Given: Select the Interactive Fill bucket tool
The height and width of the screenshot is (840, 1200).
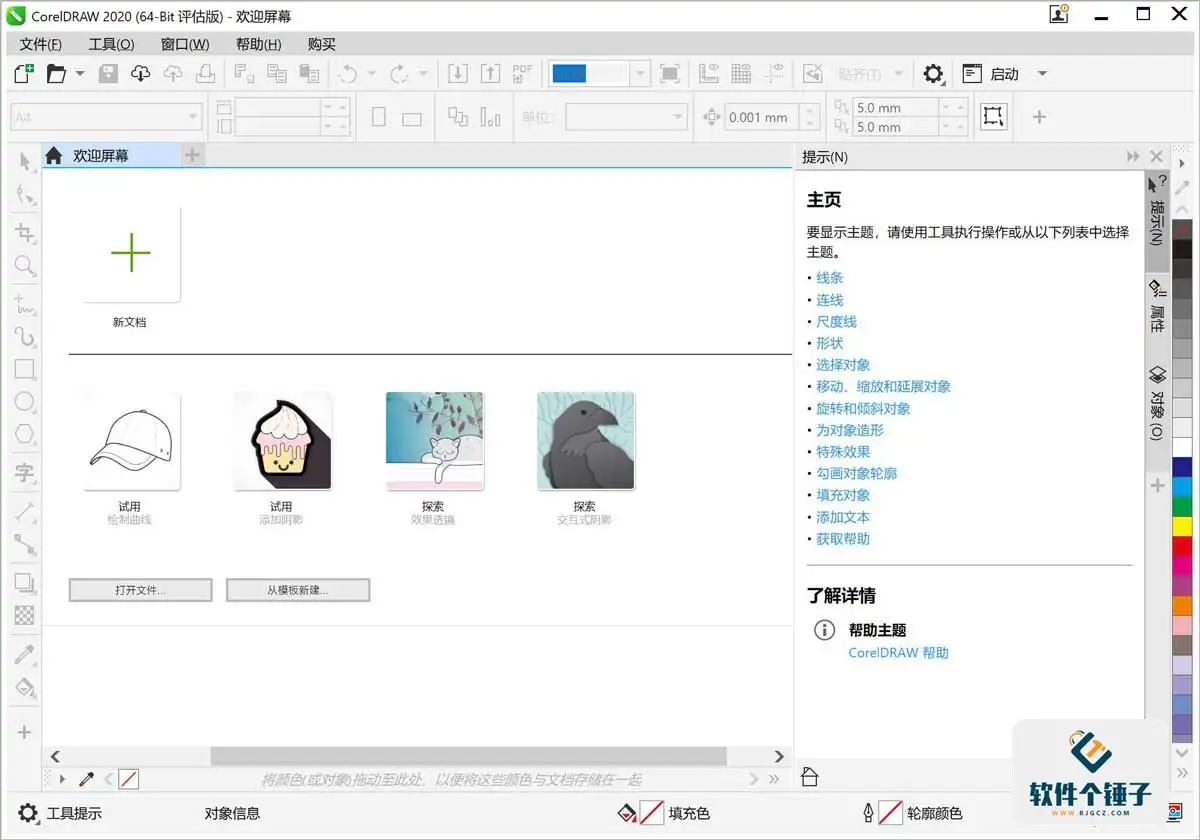Looking at the screenshot, I should coord(25,687).
